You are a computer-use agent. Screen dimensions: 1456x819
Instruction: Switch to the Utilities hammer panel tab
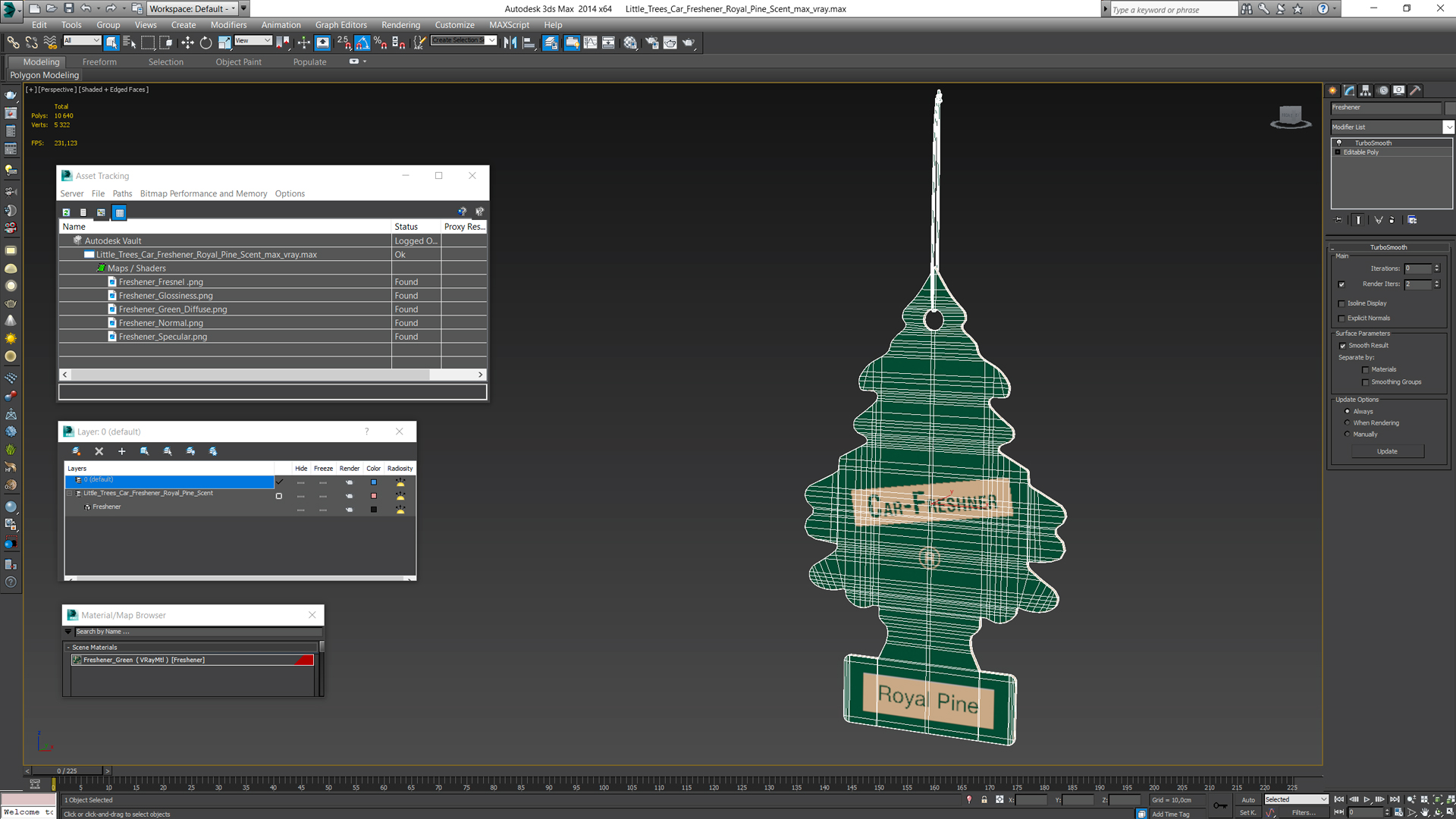1415,90
